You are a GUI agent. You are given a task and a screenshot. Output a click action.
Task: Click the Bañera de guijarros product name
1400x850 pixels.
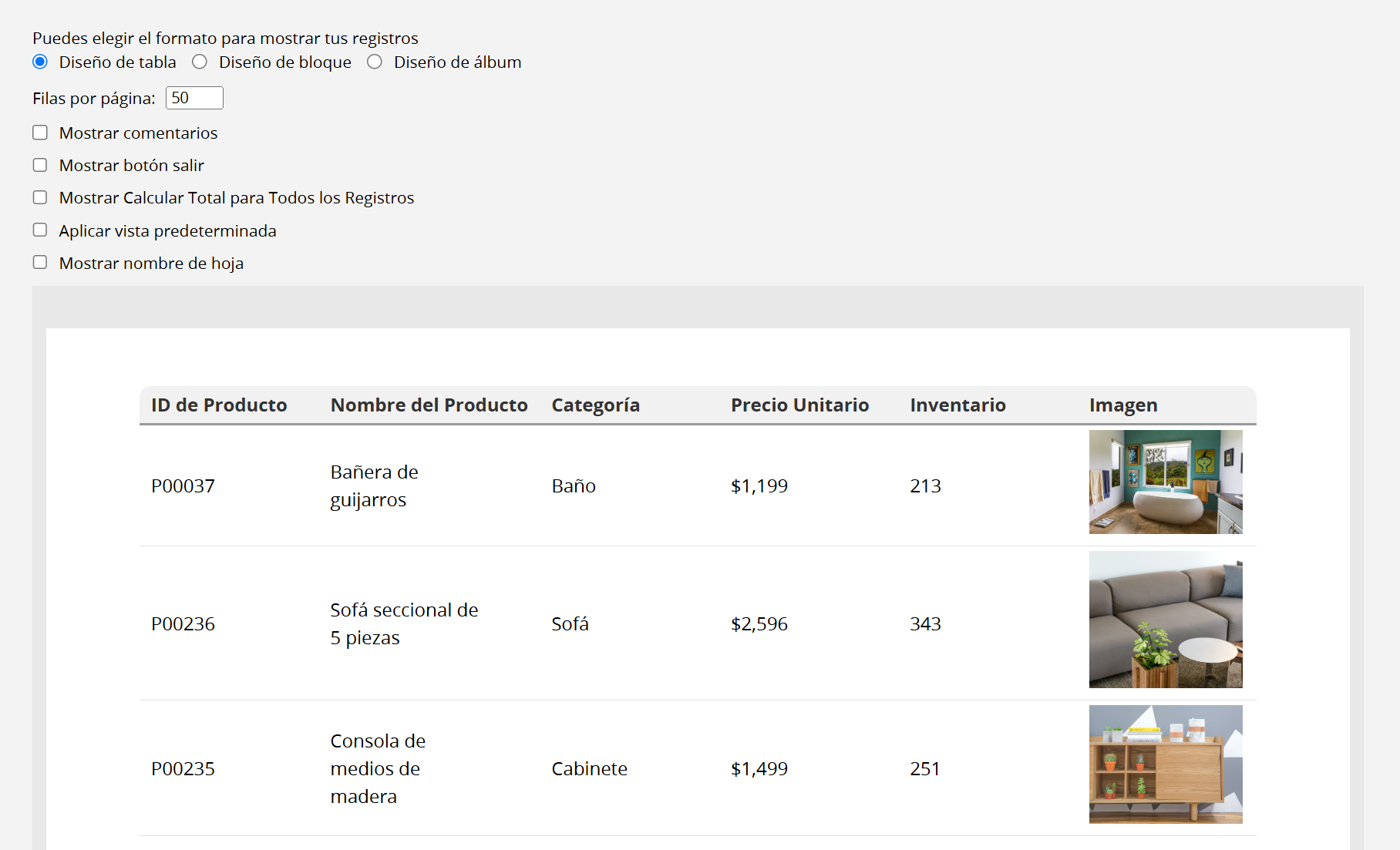[374, 486]
